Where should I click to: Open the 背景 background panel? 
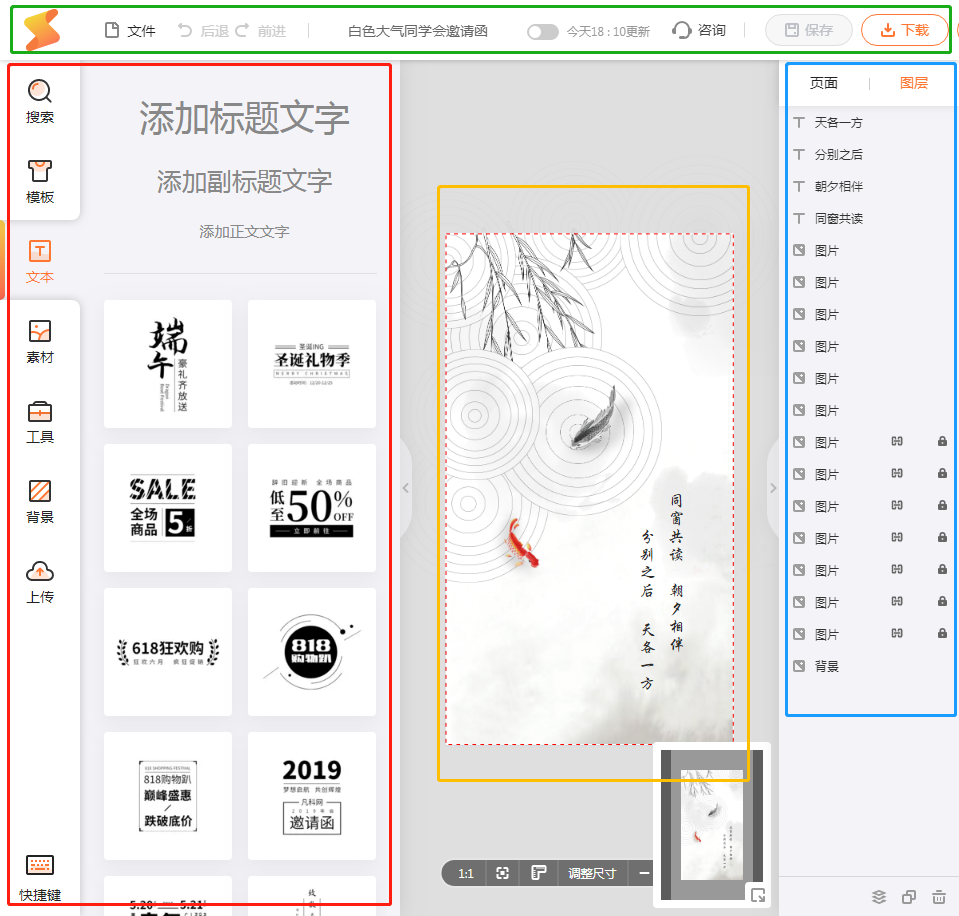click(40, 502)
